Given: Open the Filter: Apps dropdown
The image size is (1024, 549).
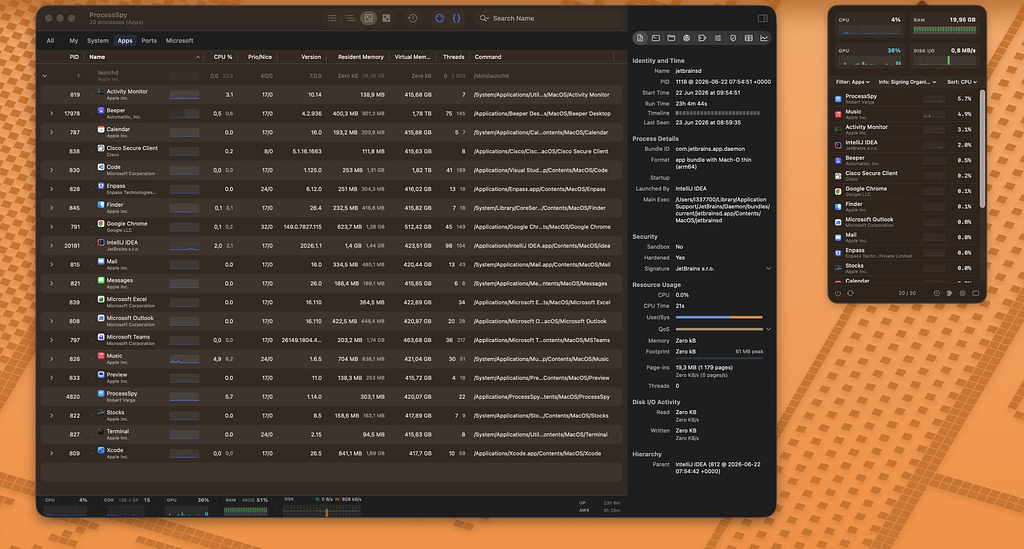Looking at the screenshot, I should 852,82.
